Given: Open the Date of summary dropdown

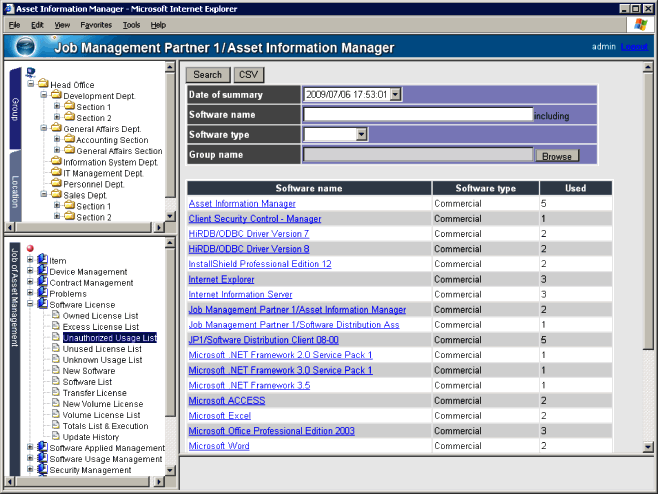Looking at the screenshot, I should [x=395, y=95].
